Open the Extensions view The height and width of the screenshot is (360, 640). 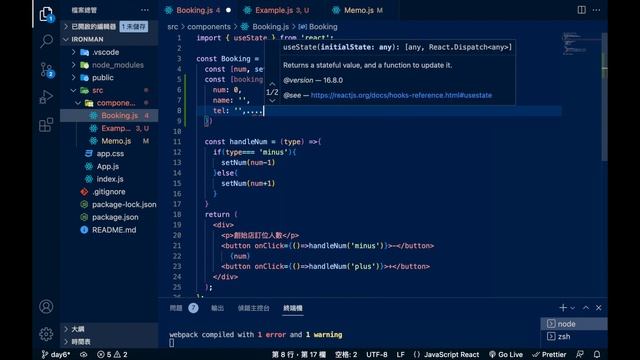(46, 124)
